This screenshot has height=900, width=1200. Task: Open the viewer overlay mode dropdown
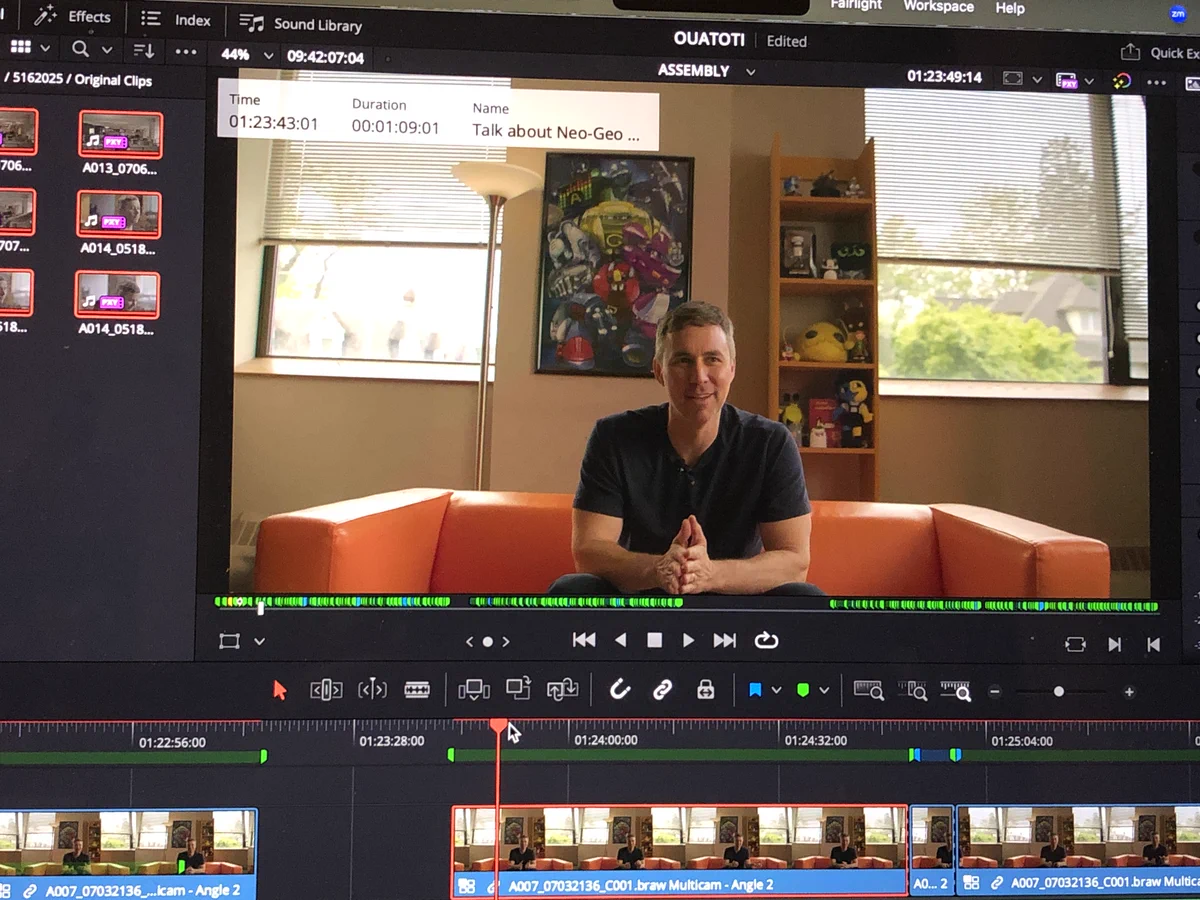click(x=259, y=642)
